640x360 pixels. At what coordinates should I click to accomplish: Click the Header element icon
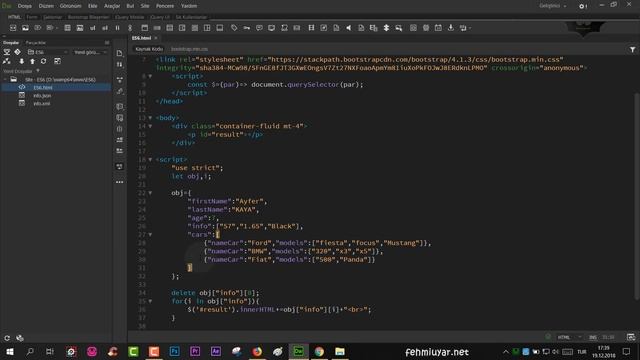144,28
